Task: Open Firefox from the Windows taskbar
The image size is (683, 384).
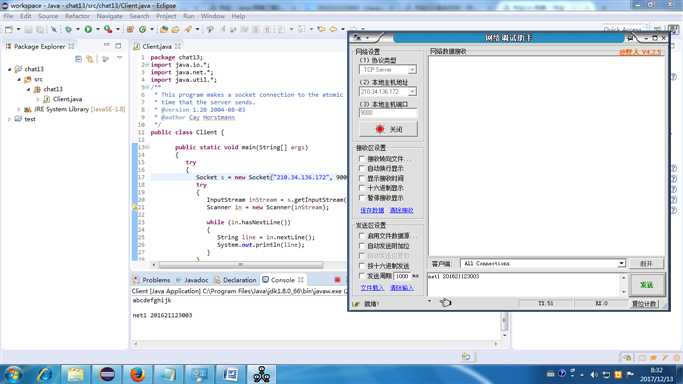Action: 137,374
